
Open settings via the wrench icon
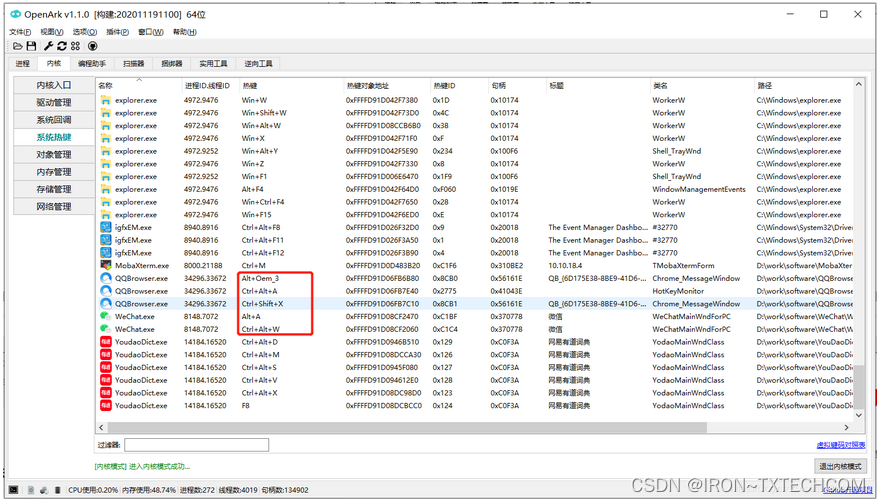coord(48,46)
